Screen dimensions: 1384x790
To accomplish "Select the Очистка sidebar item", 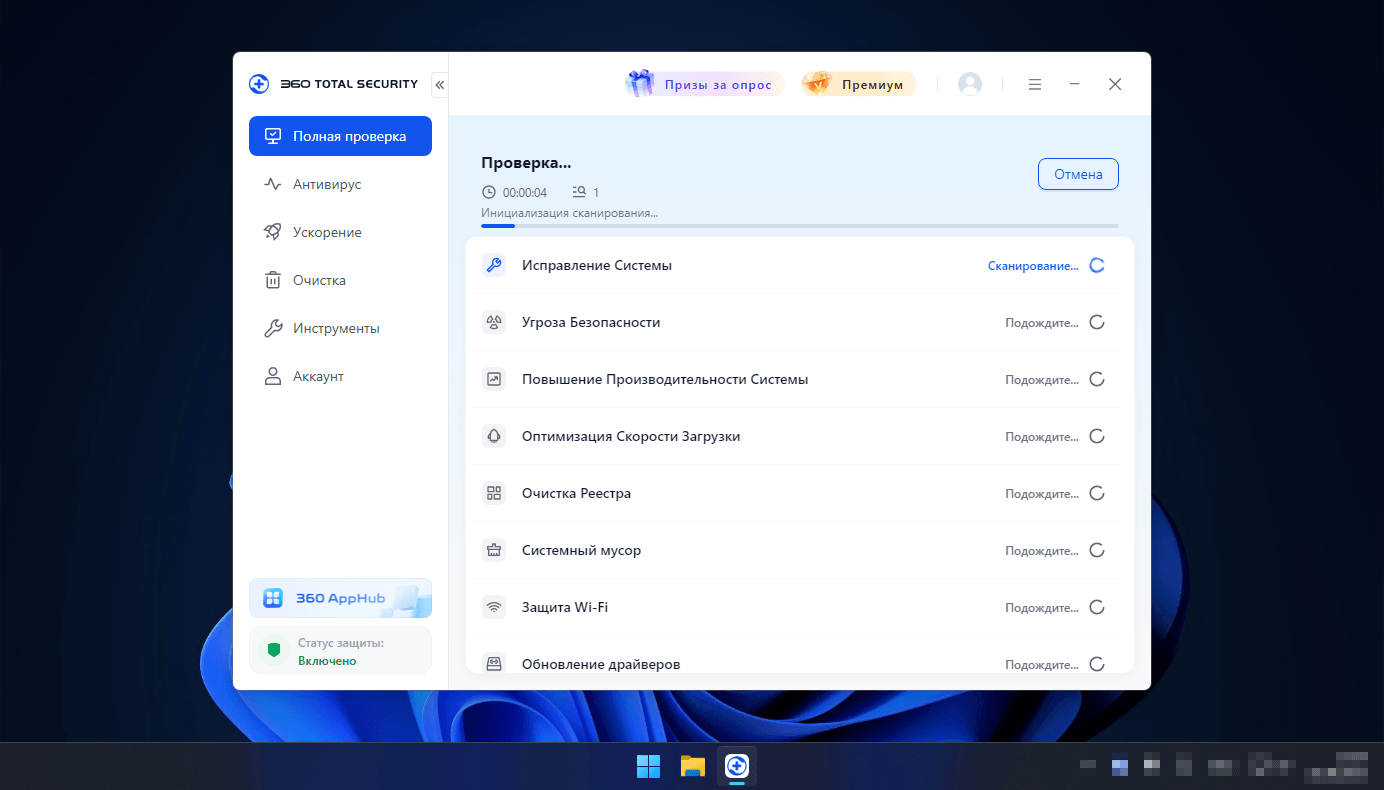I will click(x=340, y=280).
